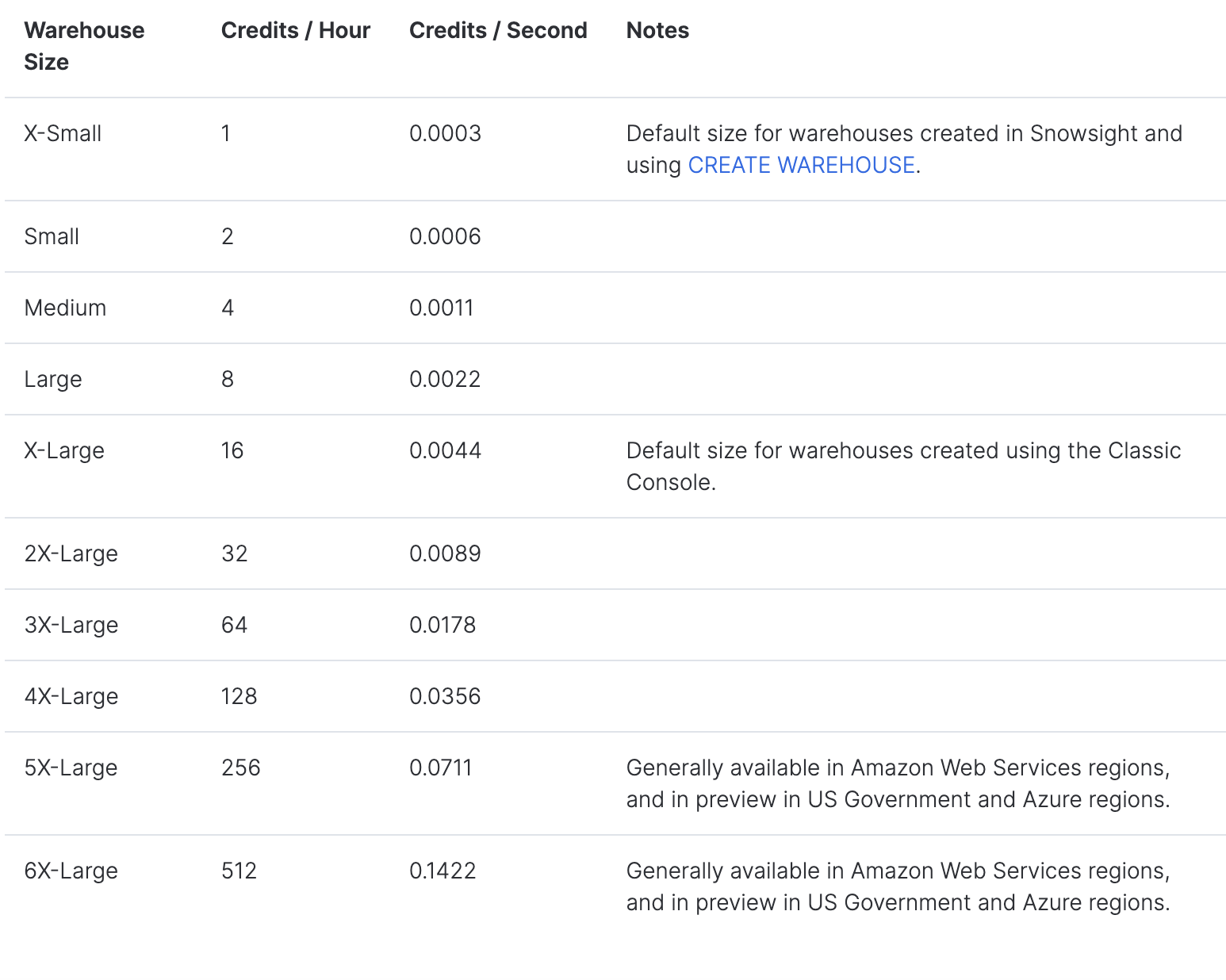
Task: Open the CREATE WAREHOUSE link
Action: (x=801, y=165)
